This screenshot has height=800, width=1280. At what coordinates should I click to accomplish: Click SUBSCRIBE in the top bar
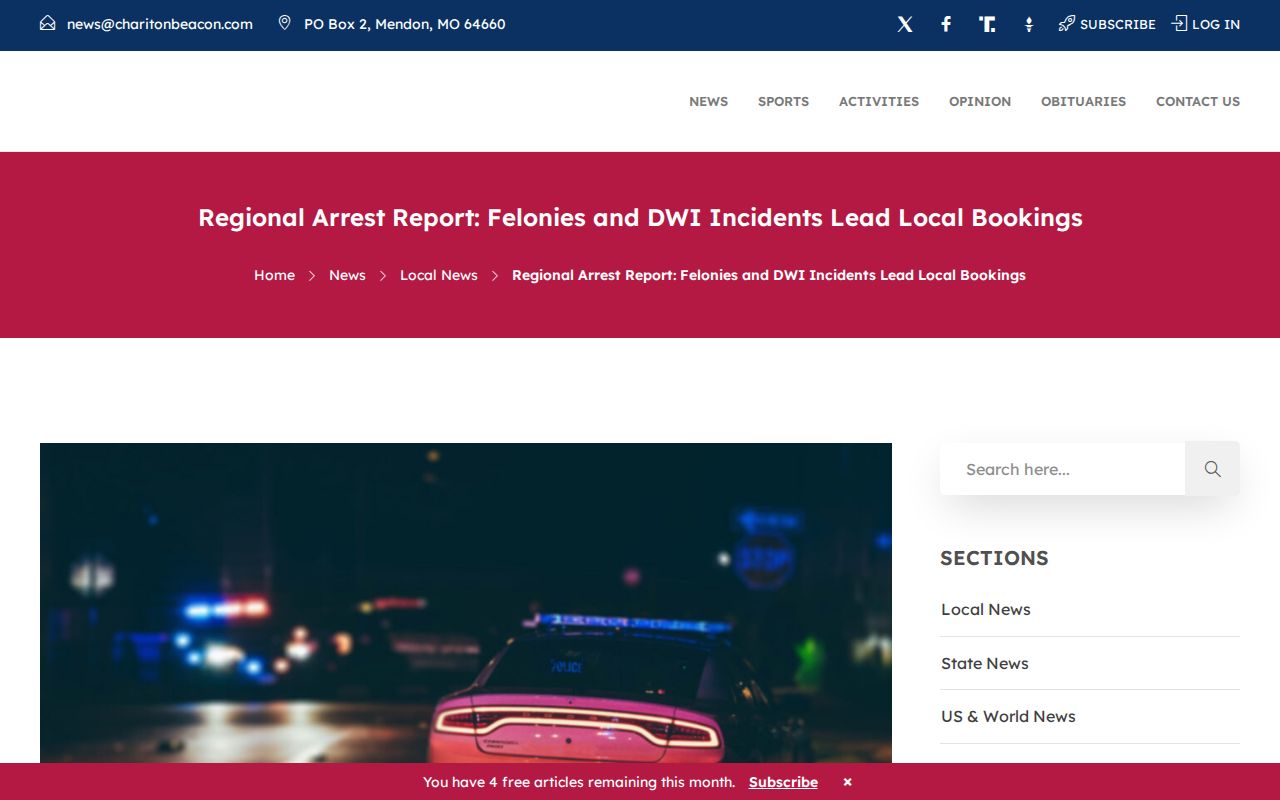1118,24
